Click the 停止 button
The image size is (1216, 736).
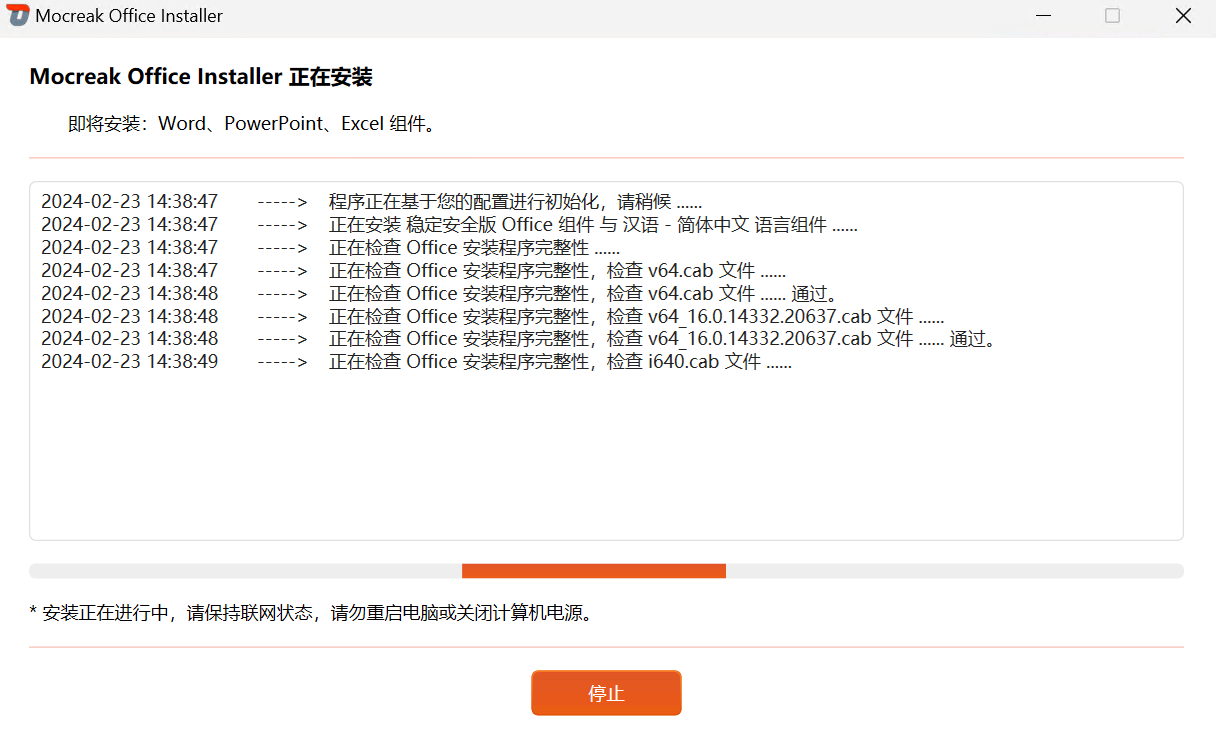point(606,693)
